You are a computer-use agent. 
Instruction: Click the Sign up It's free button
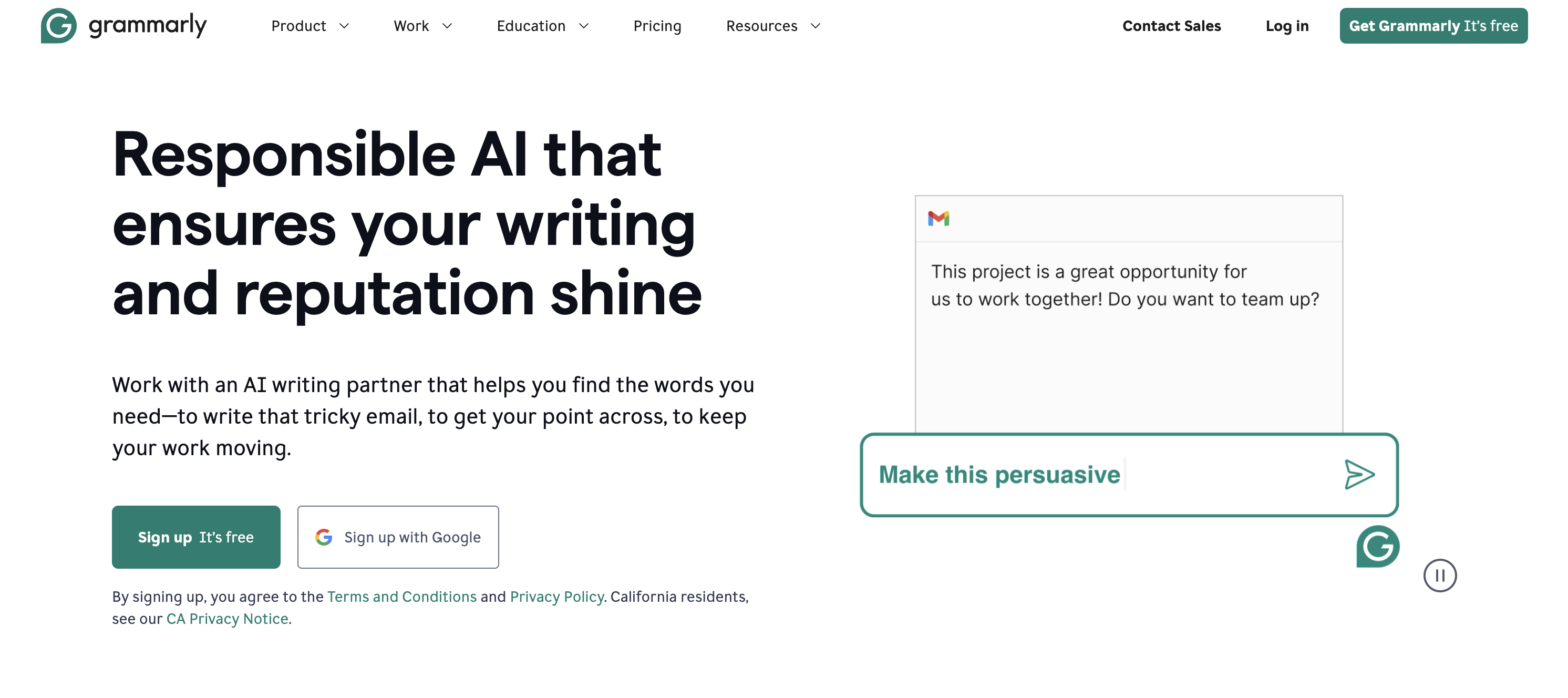pyautogui.click(x=196, y=536)
